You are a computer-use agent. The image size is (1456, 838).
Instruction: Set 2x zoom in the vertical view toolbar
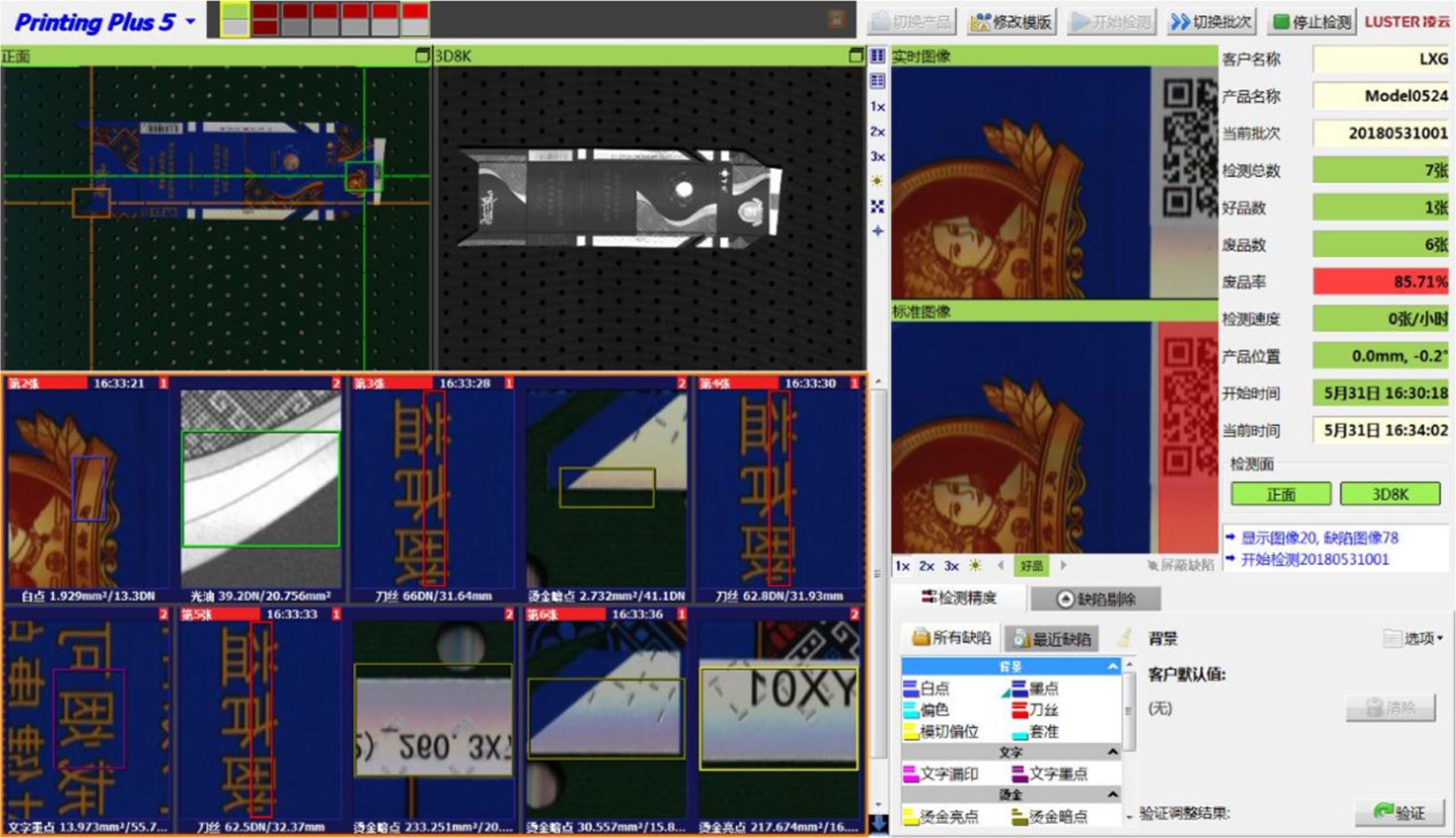click(x=877, y=132)
